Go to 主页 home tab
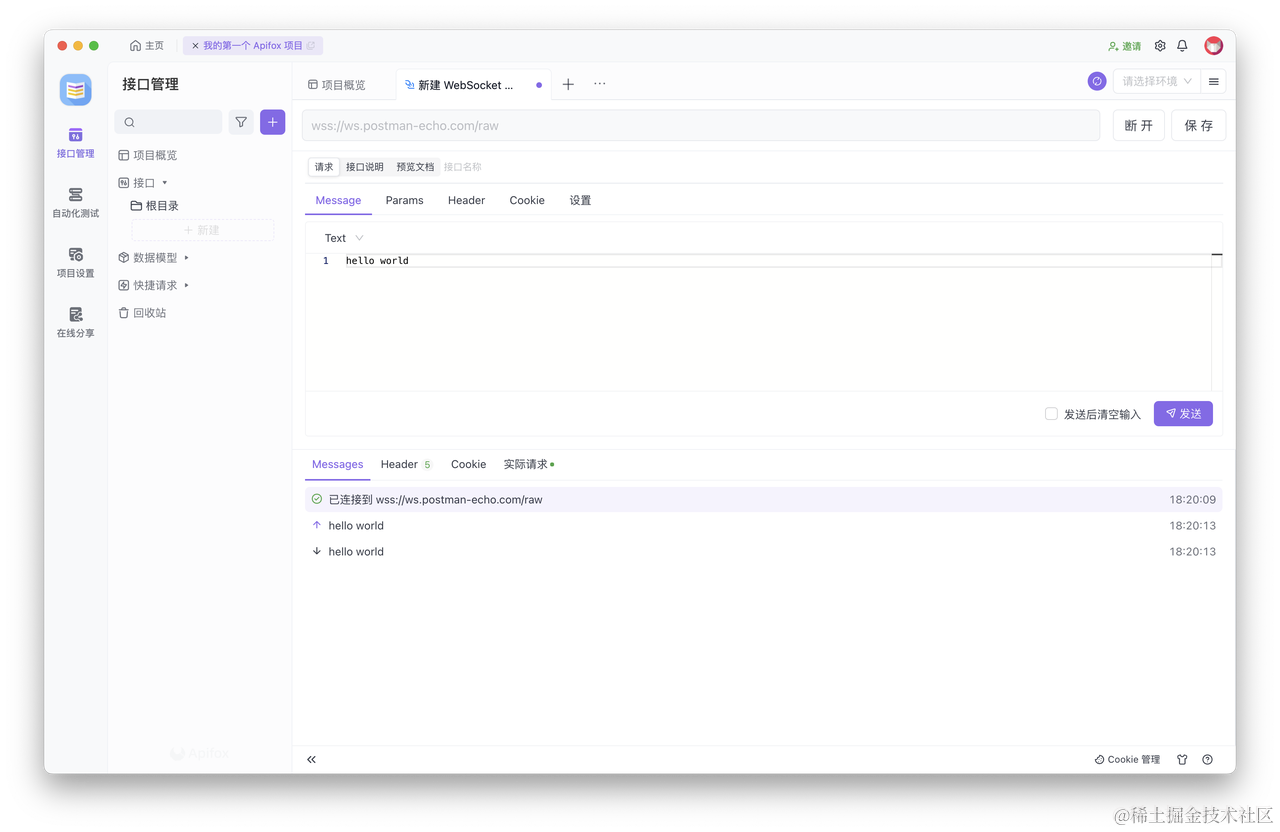The image size is (1280, 832). coord(147,46)
